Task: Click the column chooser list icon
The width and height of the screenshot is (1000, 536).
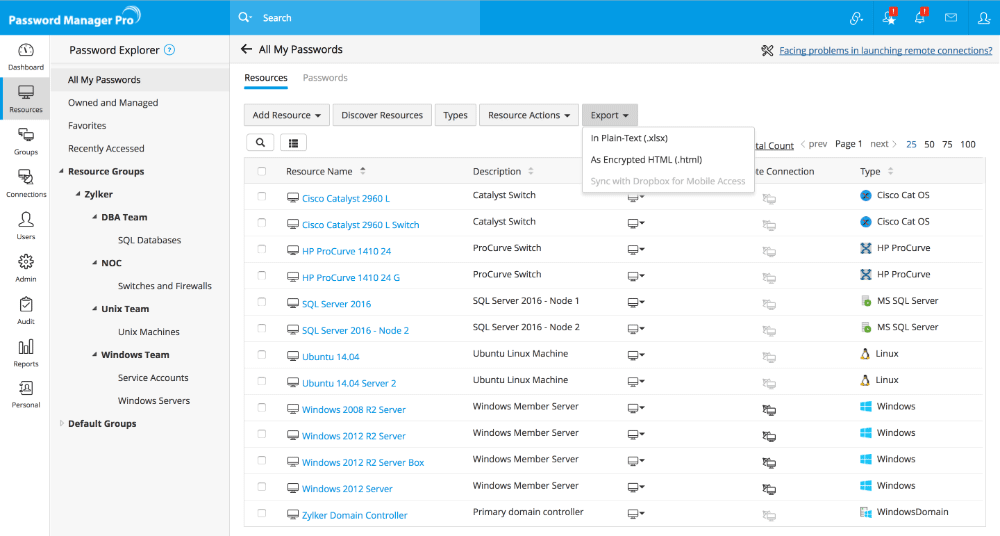Action: click(293, 142)
